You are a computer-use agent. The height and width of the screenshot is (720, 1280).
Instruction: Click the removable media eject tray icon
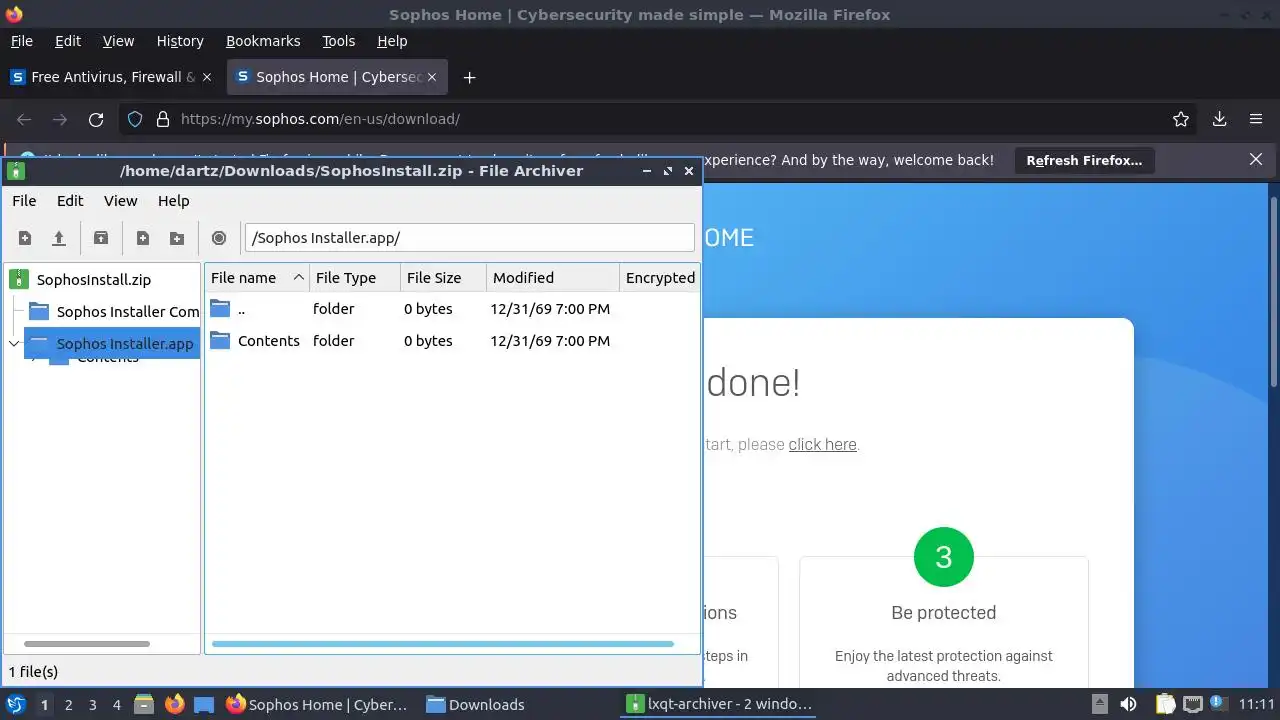coord(1099,704)
